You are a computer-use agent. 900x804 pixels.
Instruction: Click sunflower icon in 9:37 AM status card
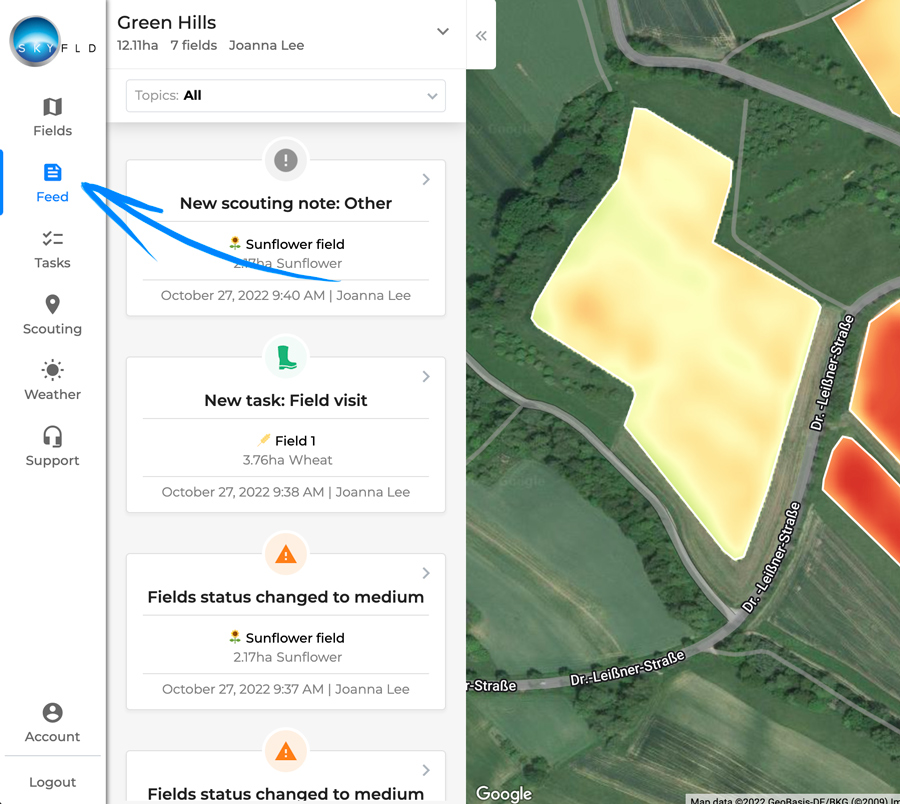click(235, 637)
